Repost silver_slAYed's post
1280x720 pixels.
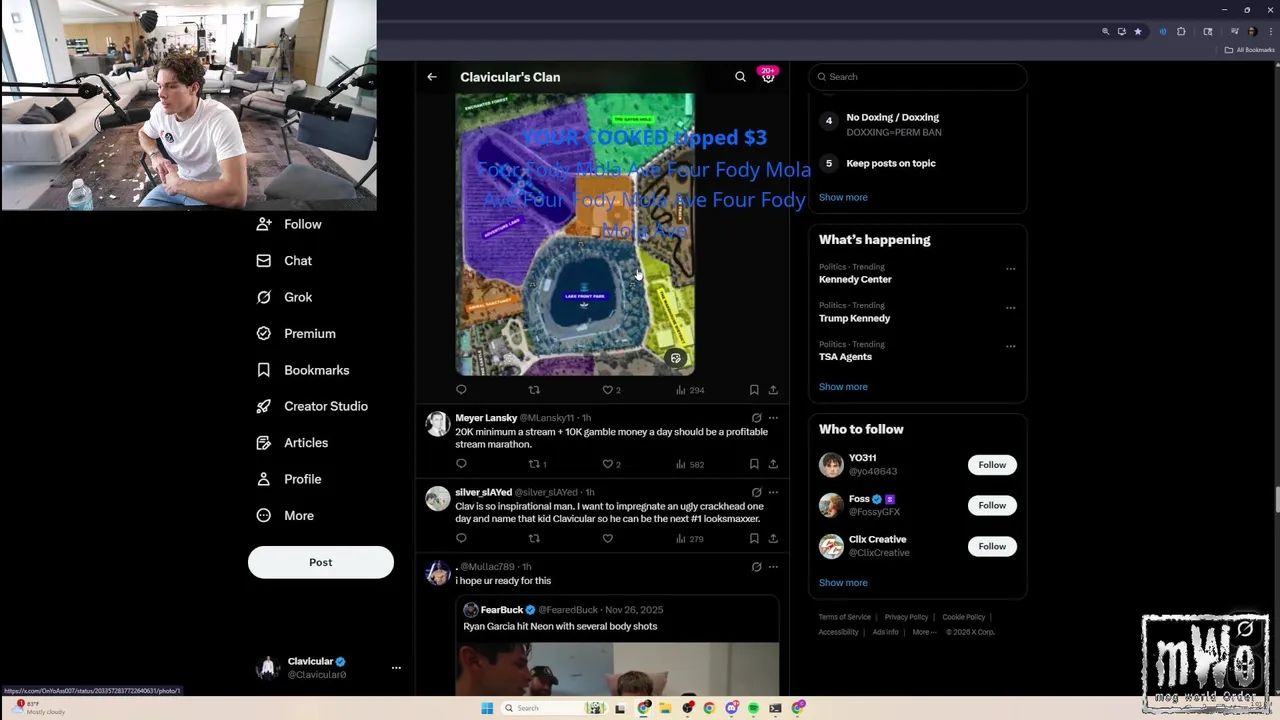(x=534, y=539)
